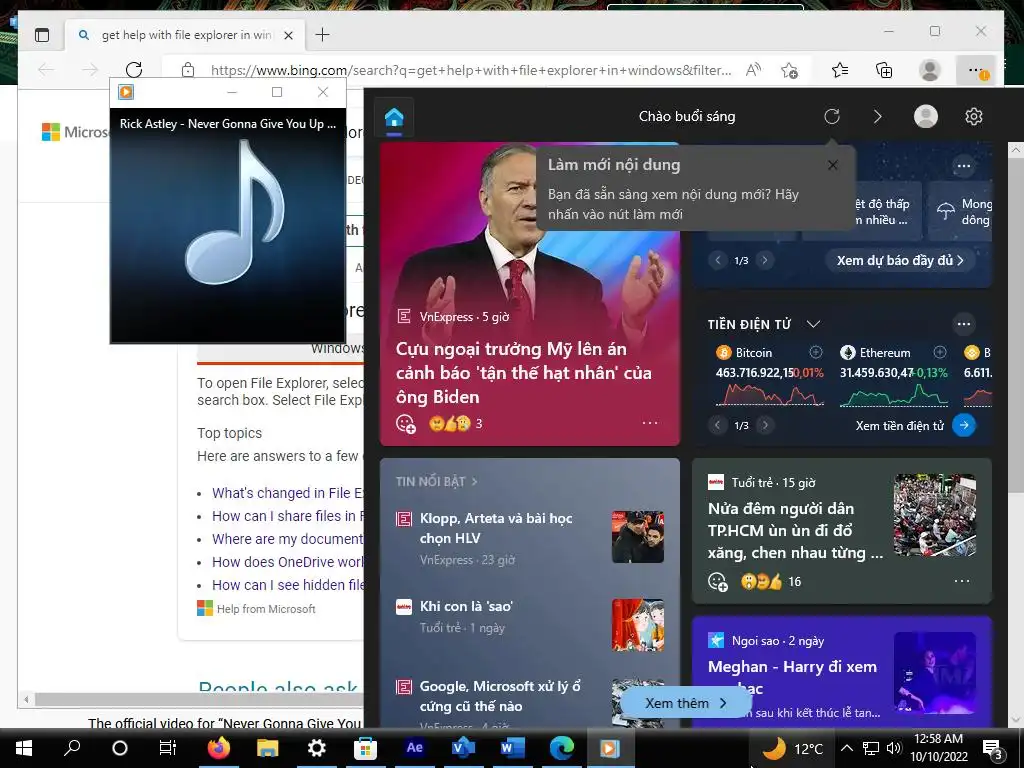Go to previous weather card page
This screenshot has height=768, width=1024.
click(717, 260)
